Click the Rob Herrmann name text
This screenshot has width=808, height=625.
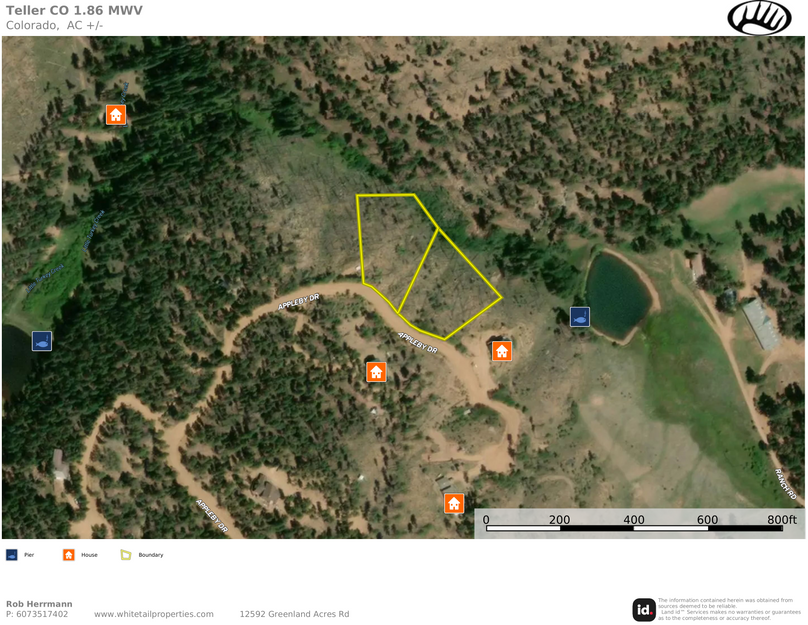point(39,604)
